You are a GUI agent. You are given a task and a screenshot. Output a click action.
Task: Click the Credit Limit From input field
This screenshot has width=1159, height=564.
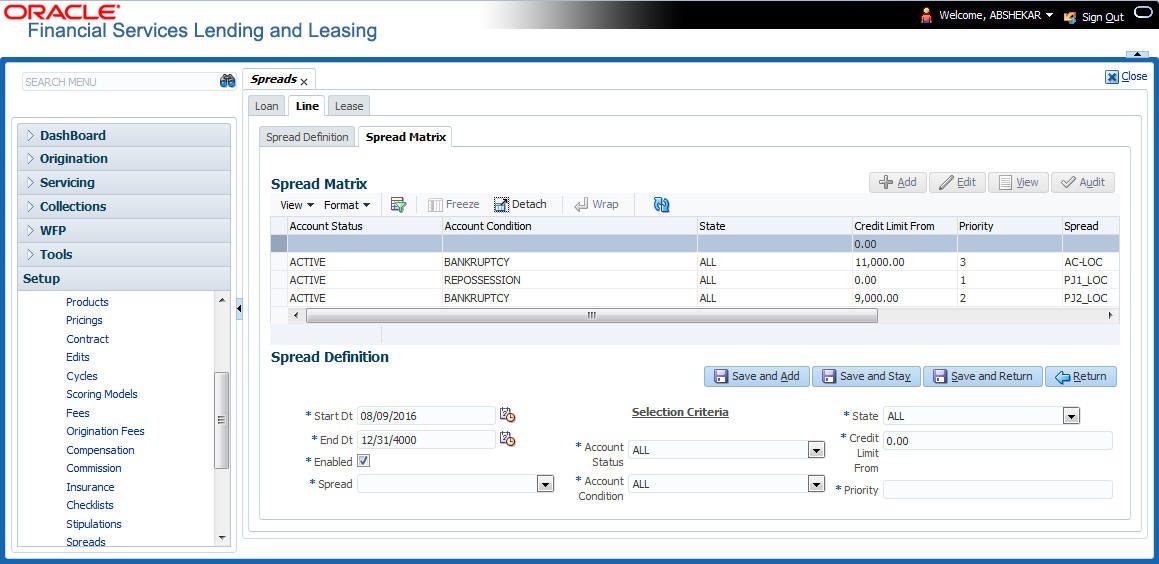click(x=998, y=441)
